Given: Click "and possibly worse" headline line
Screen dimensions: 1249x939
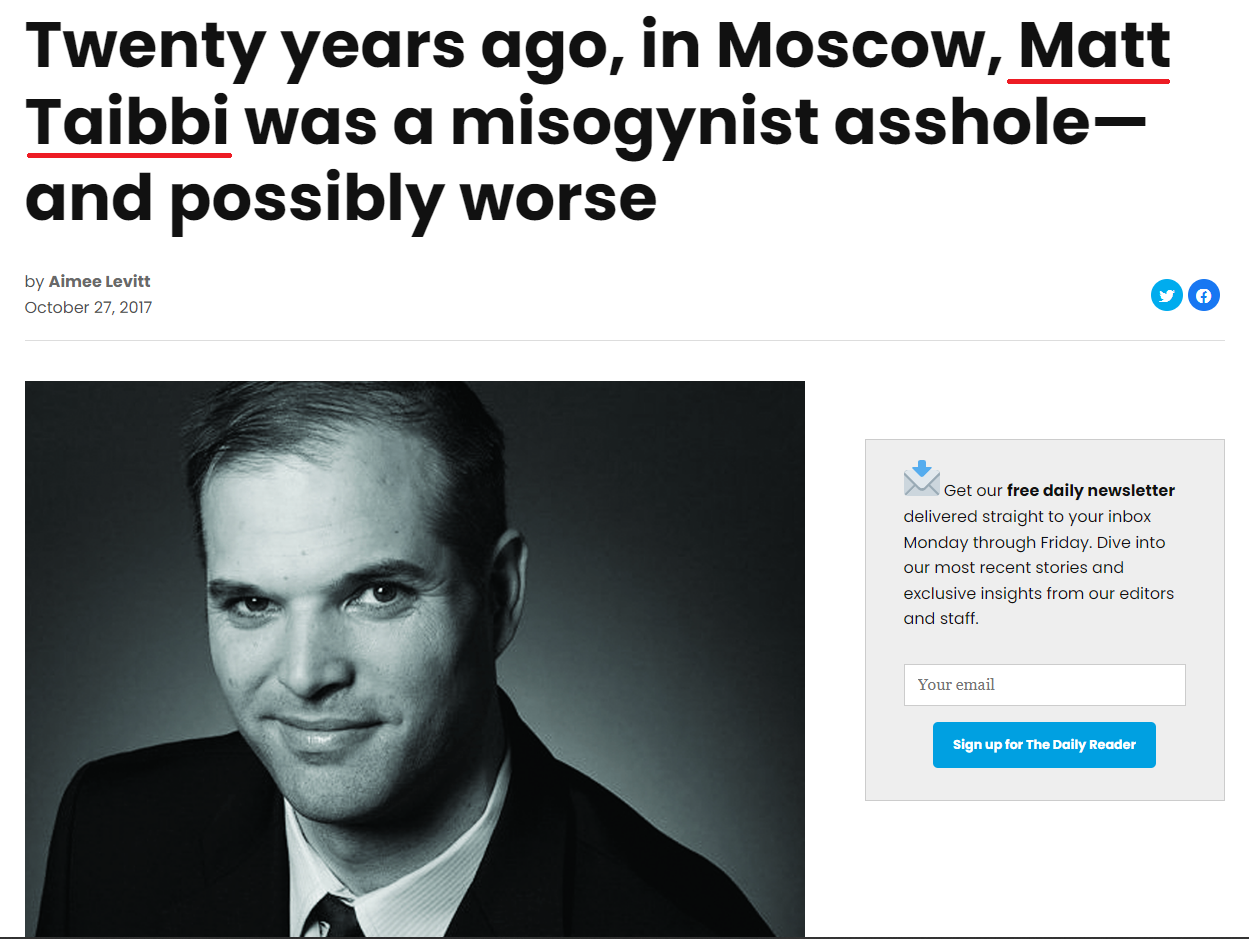Looking at the screenshot, I should coord(340,199).
